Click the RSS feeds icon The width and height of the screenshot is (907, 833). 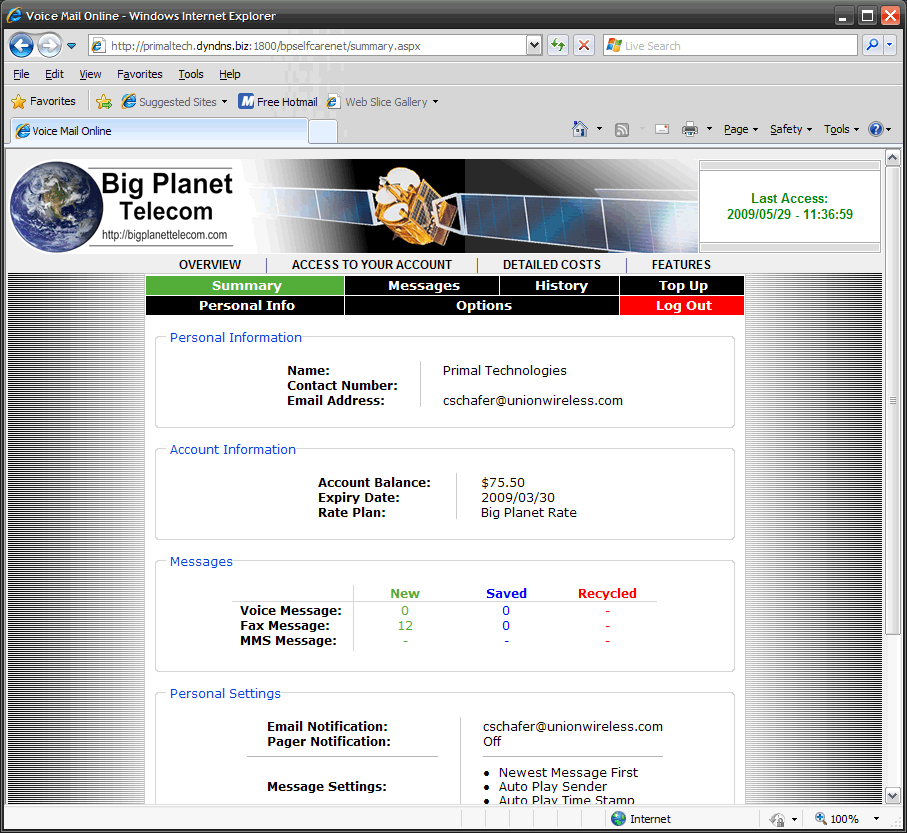(x=622, y=130)
